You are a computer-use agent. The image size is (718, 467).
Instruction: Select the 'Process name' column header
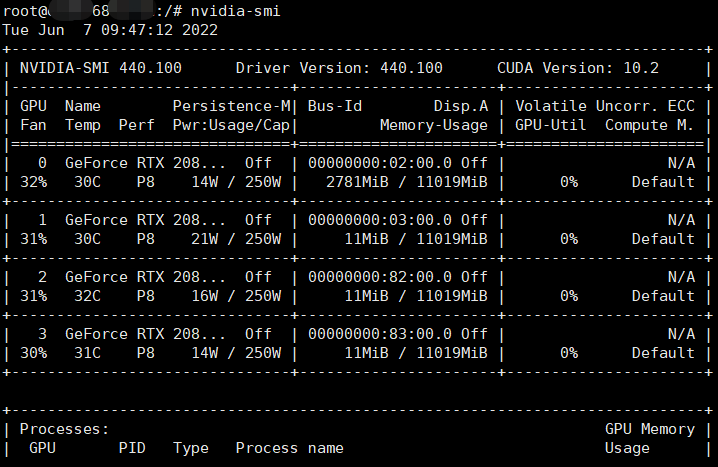(x=289, y=448)
